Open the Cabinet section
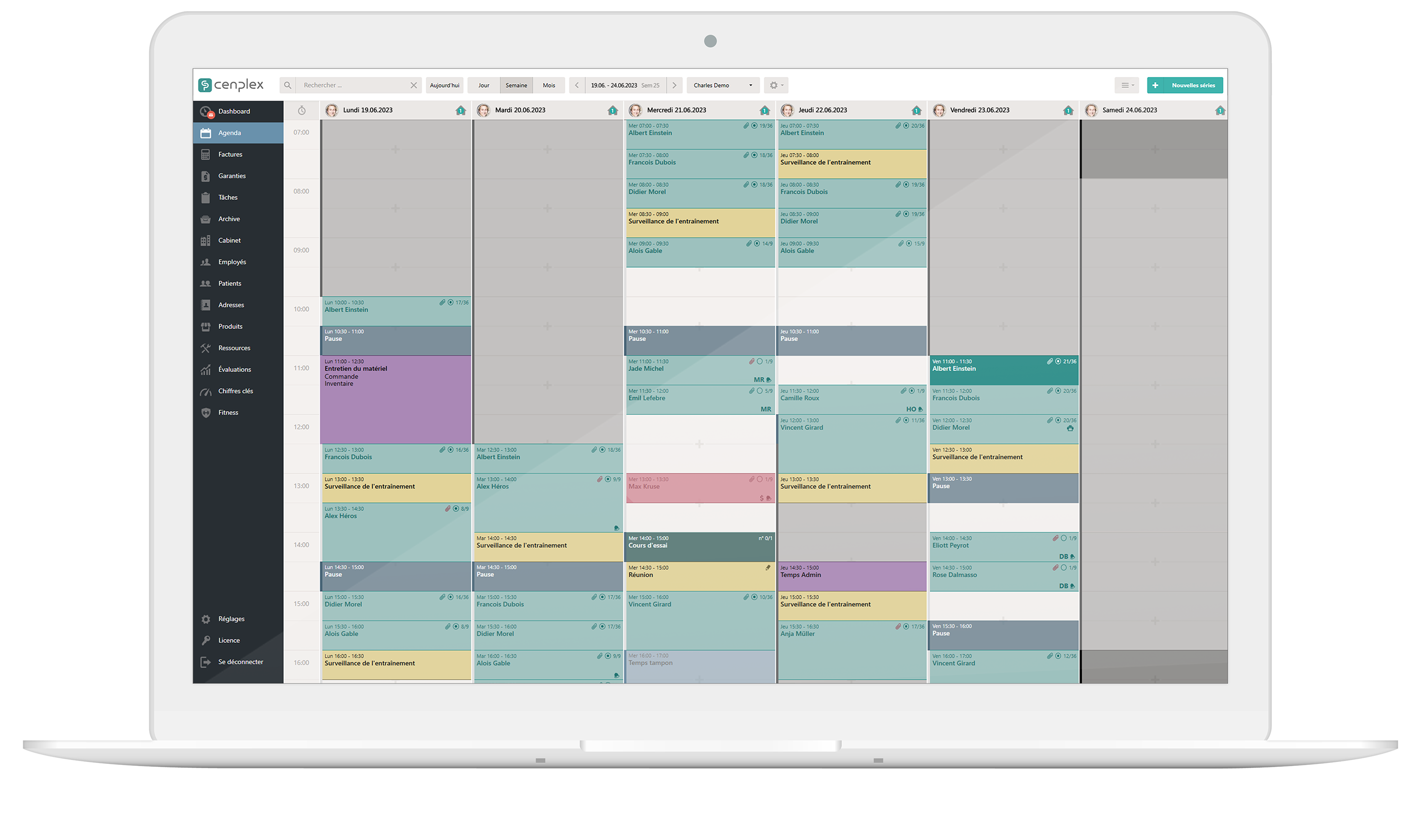The height and width of the screenshot is (840, 1421). [238, 240]
